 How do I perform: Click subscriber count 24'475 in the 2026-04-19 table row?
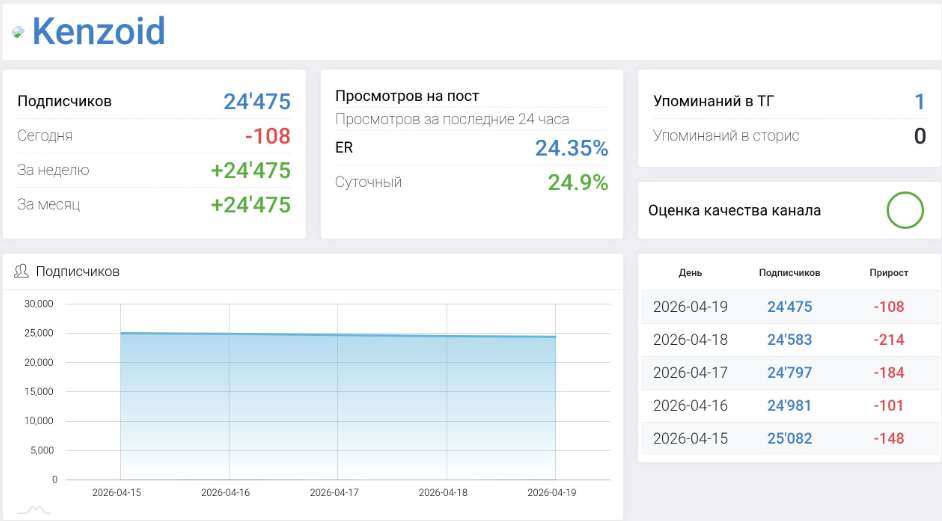pos(789,307)
